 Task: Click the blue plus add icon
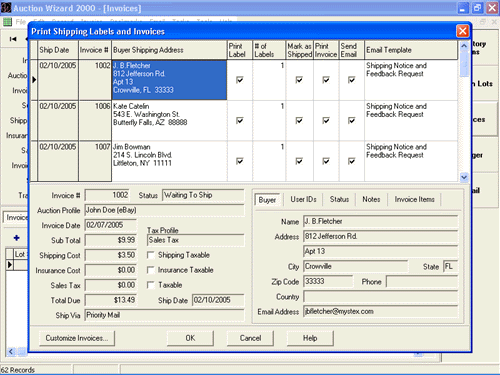[x=16, y=238]
